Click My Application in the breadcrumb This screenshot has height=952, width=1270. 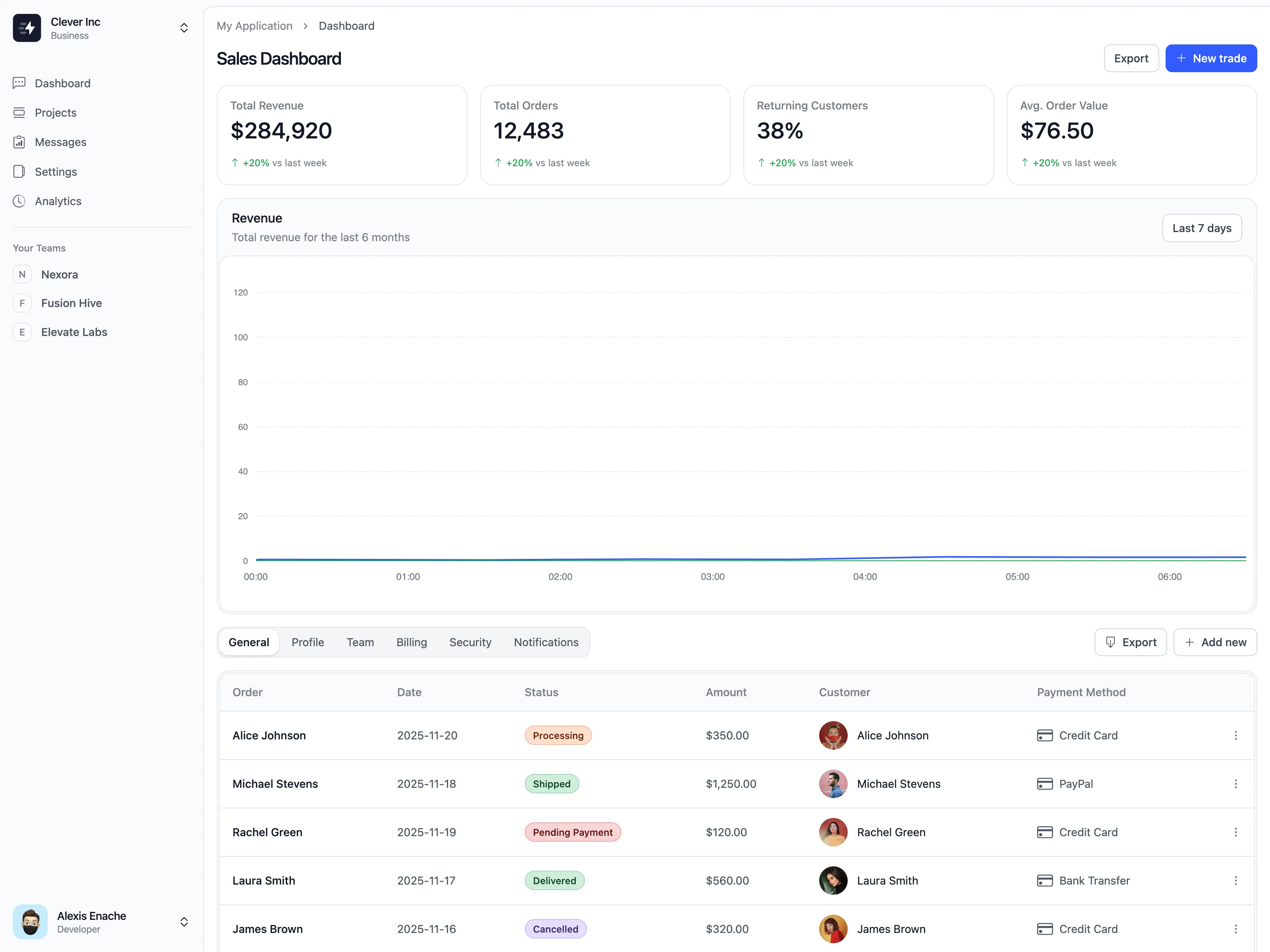254,26
